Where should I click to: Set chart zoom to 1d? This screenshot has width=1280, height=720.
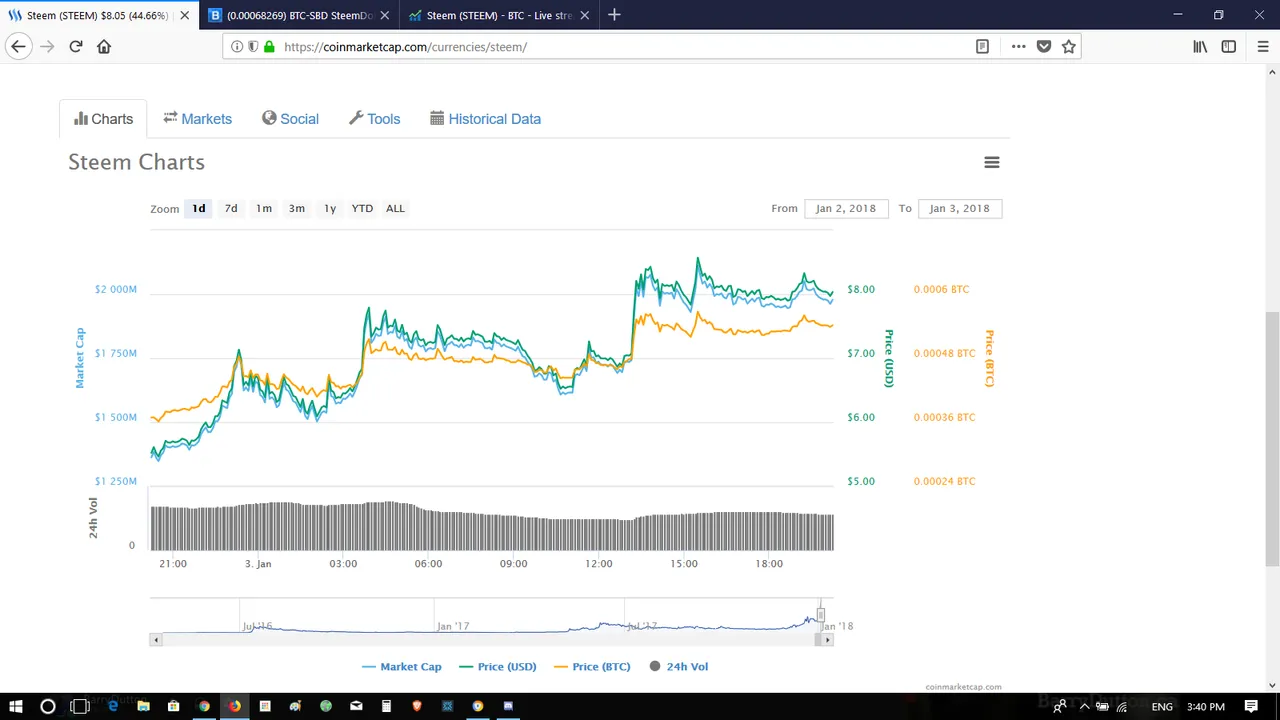pyautogui.click(x=199, y=208)
